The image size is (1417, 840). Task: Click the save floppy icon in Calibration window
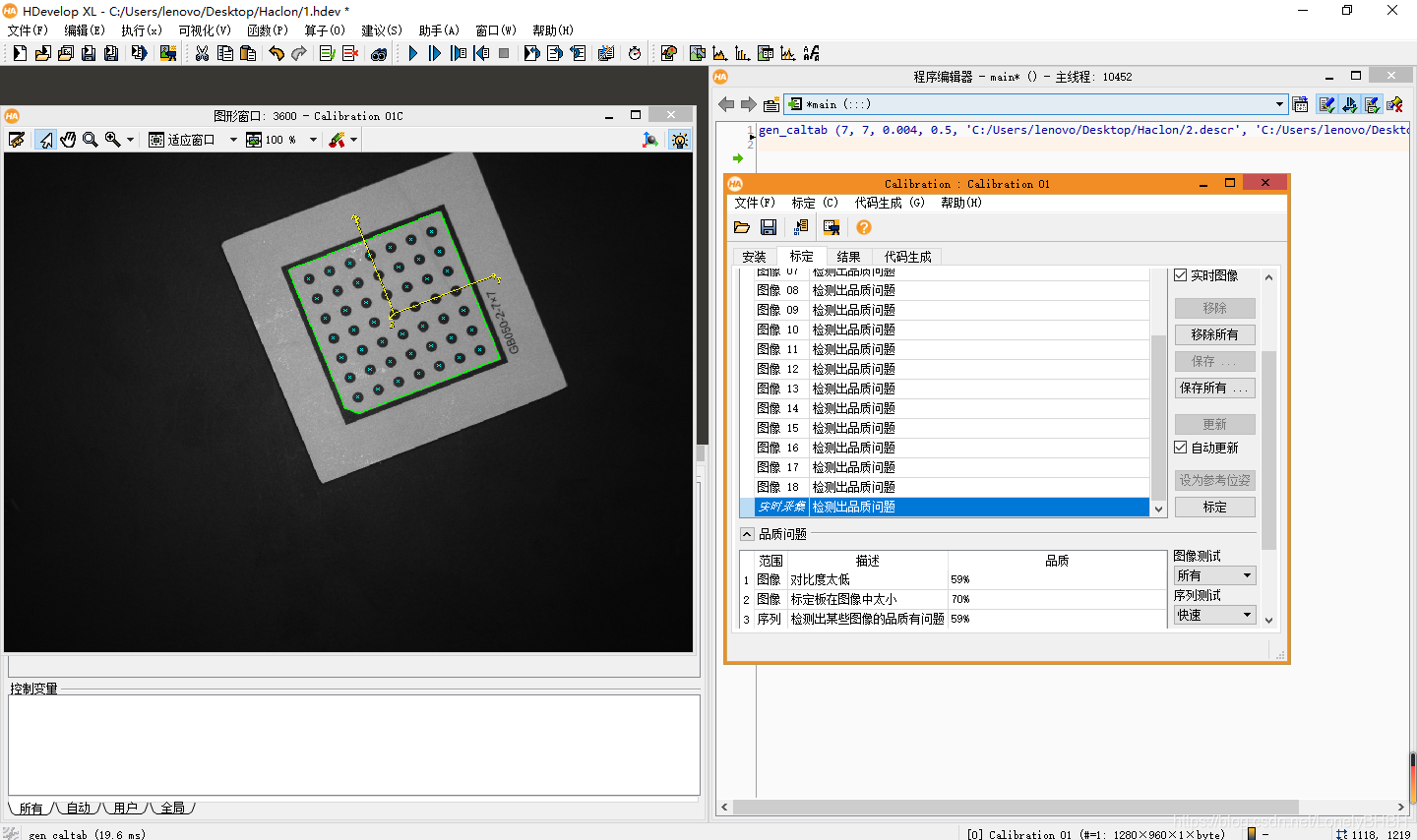769,227
